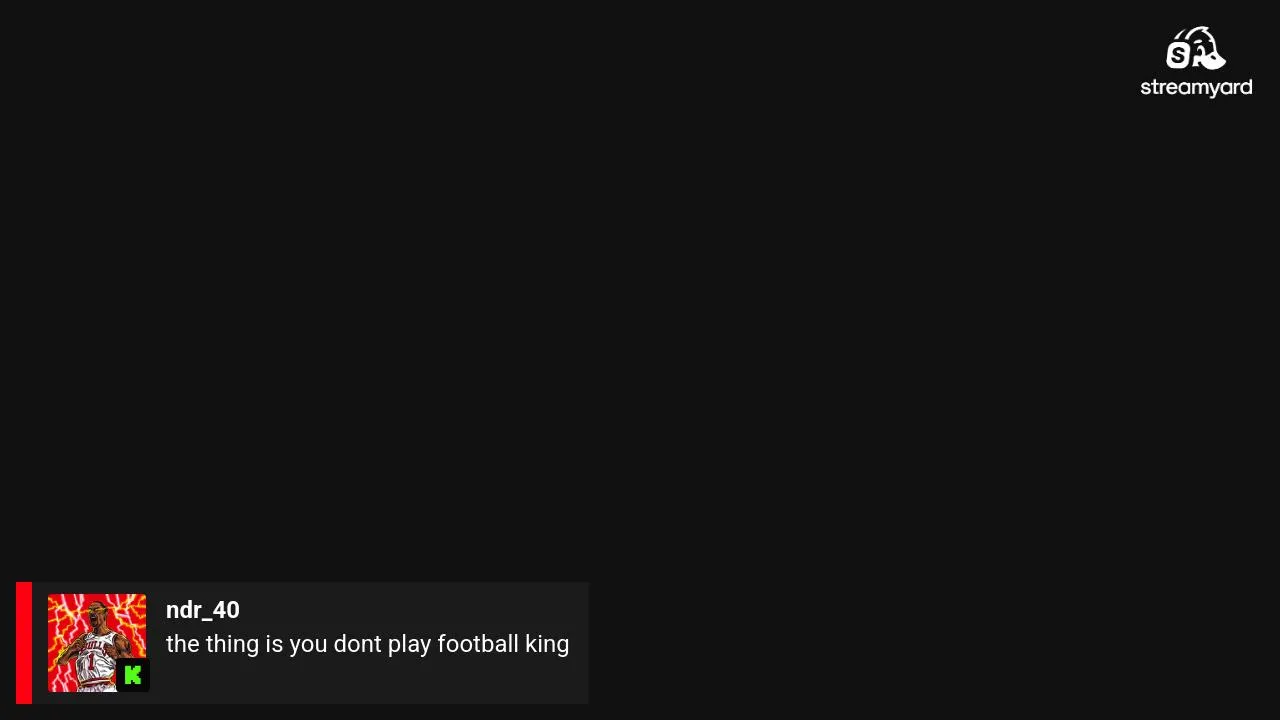Click the streamyard wordmark text
The width and height of the screenshot is (1280, 720).
click(x=1196, y=88)
